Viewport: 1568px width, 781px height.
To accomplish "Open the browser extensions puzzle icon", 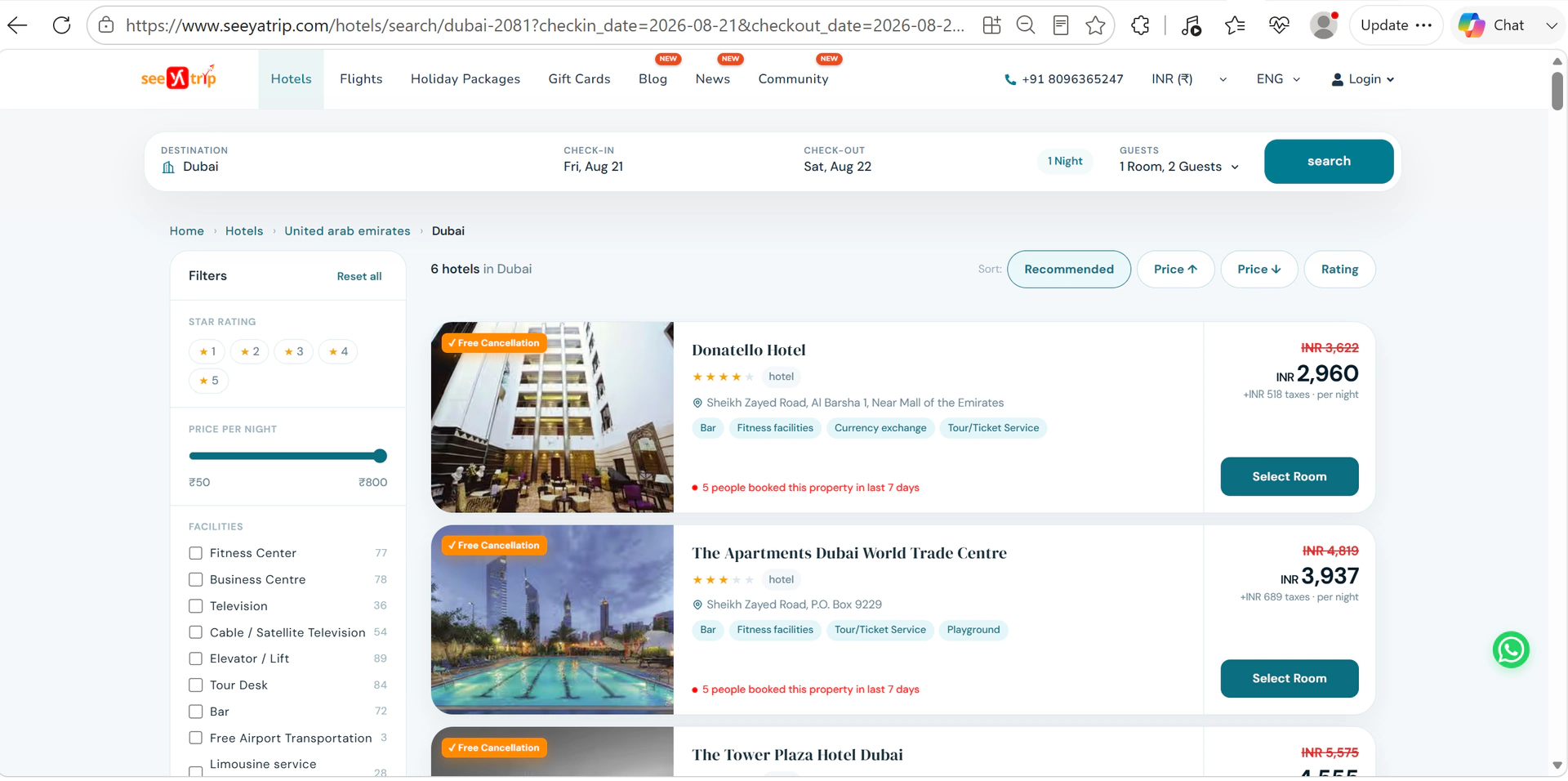I will 1141,25.
